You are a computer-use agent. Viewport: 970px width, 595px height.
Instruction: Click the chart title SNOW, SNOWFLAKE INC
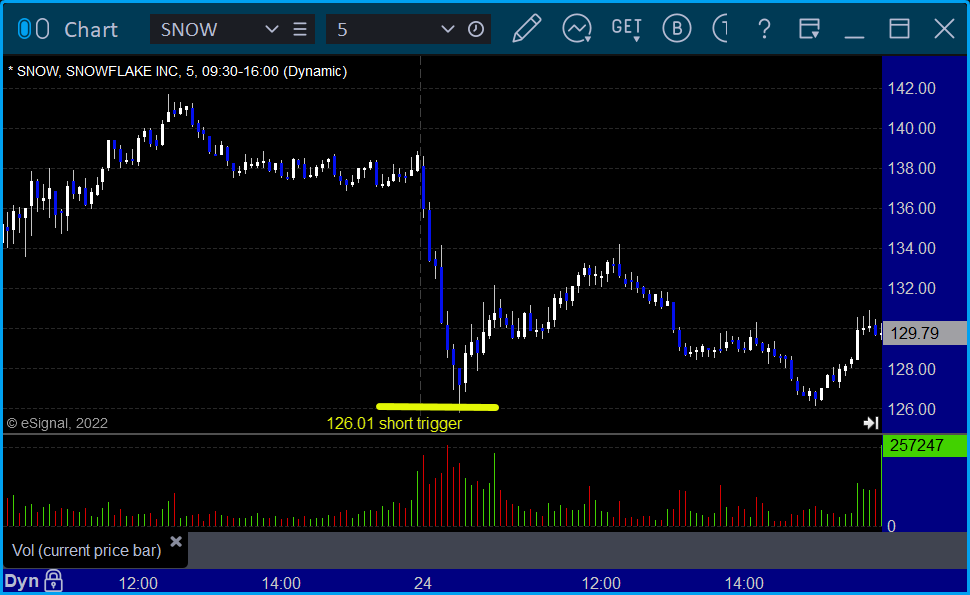(177, 71)
